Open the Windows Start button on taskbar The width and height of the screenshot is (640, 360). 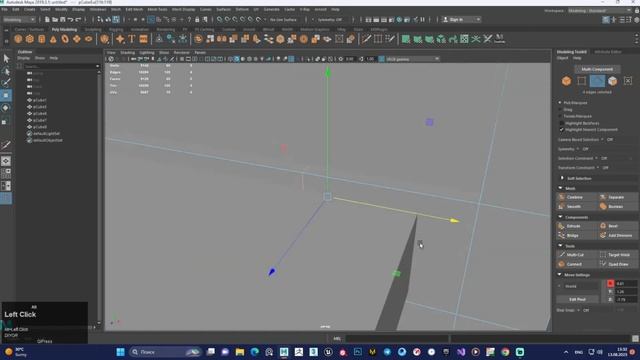pyautogui.click(x=120, y=352)
